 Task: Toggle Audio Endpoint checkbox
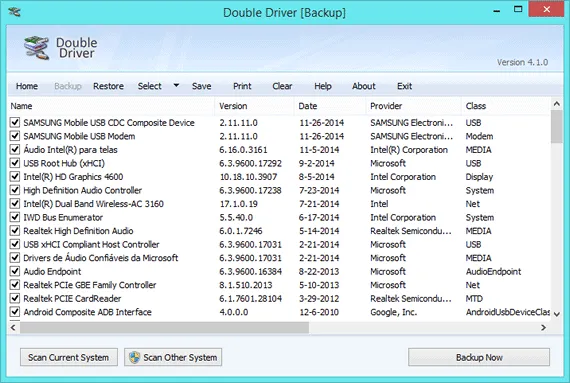pos(15,271)
